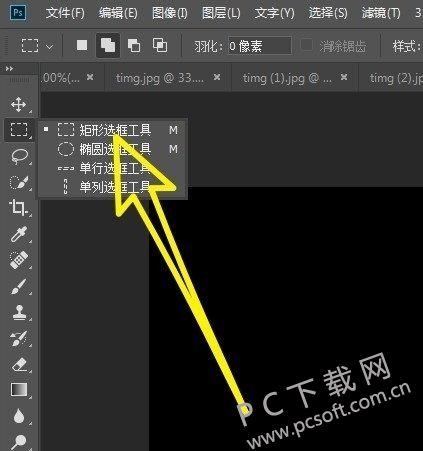
Task: Select the Spot Healing Brush tool
Action: 19,260
